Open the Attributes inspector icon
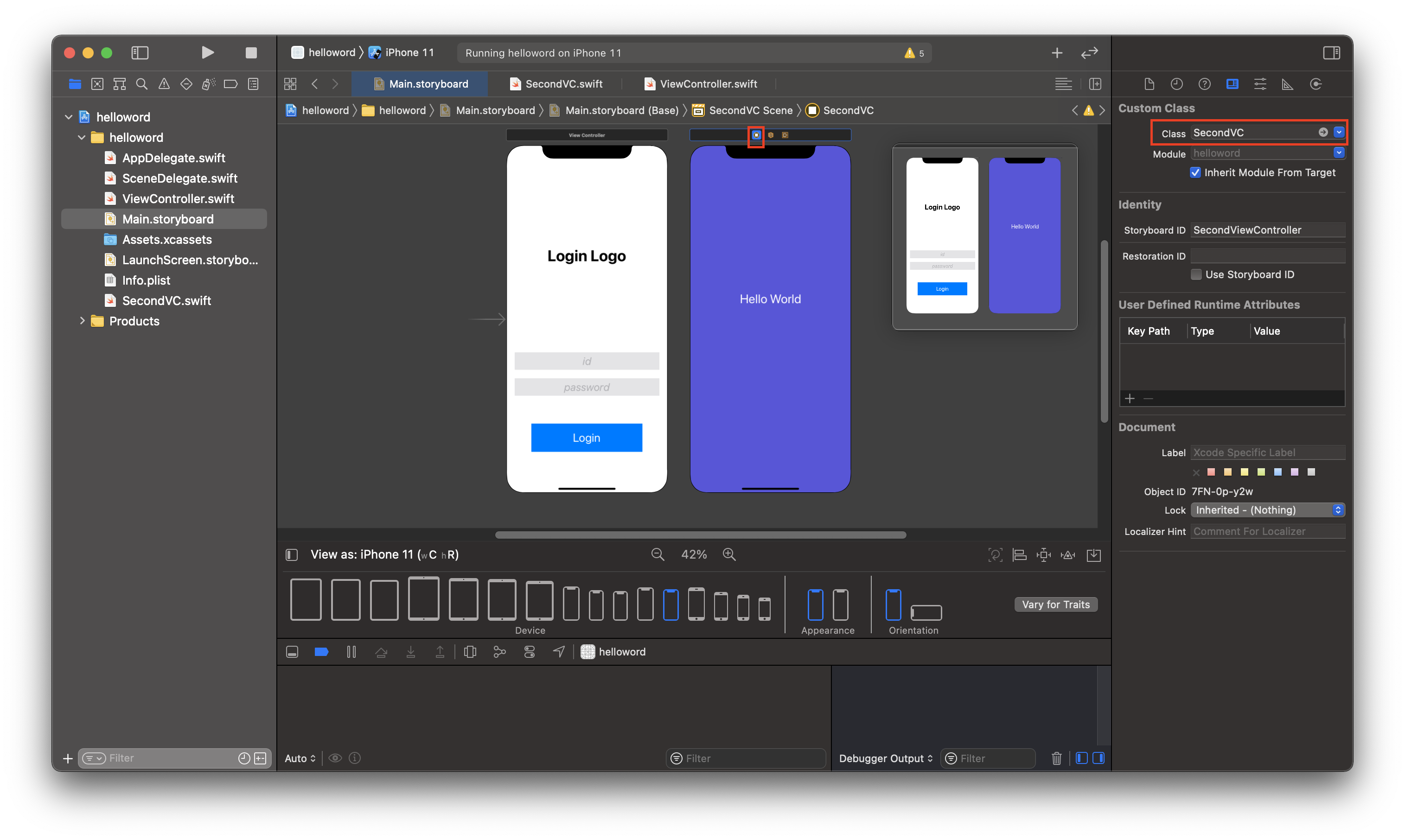The height and width of the screenshot is (840, 1405). [x=1259, y=84]
